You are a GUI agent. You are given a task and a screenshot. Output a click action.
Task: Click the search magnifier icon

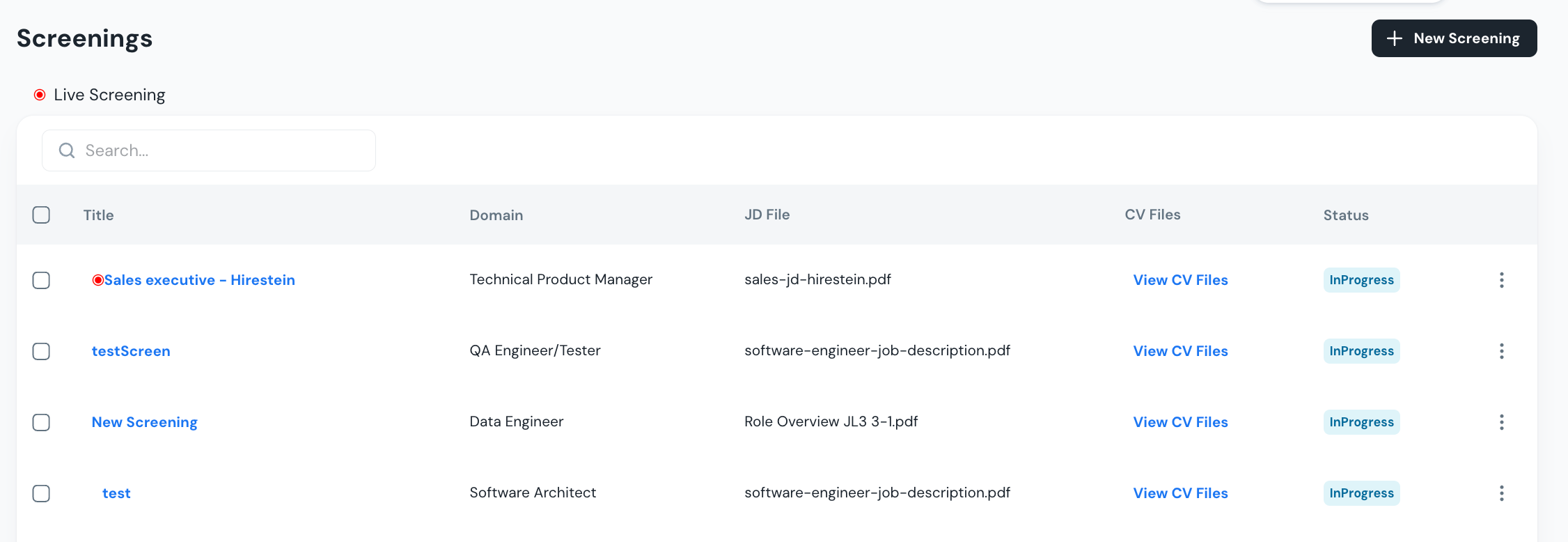(67, 150)
